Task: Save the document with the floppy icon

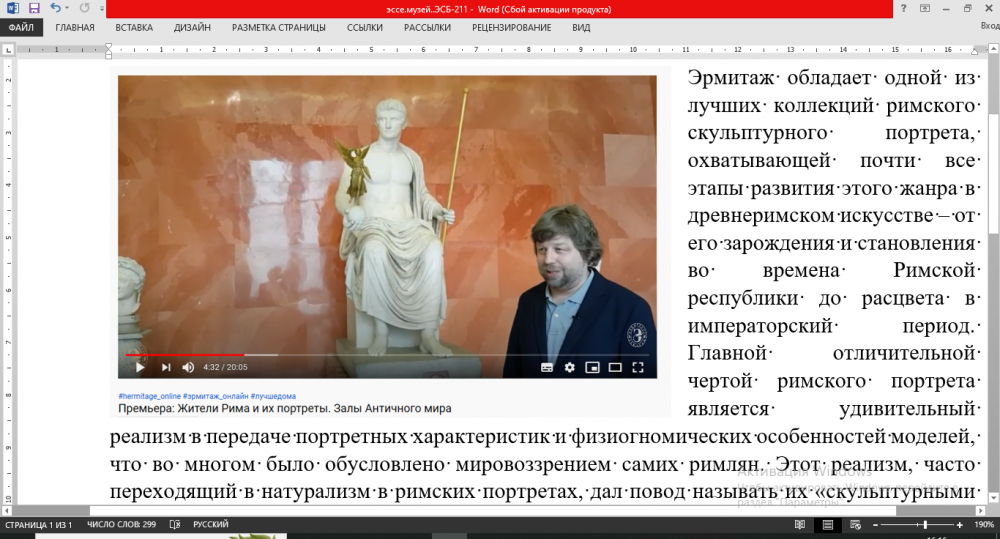Action: [34, 8]
